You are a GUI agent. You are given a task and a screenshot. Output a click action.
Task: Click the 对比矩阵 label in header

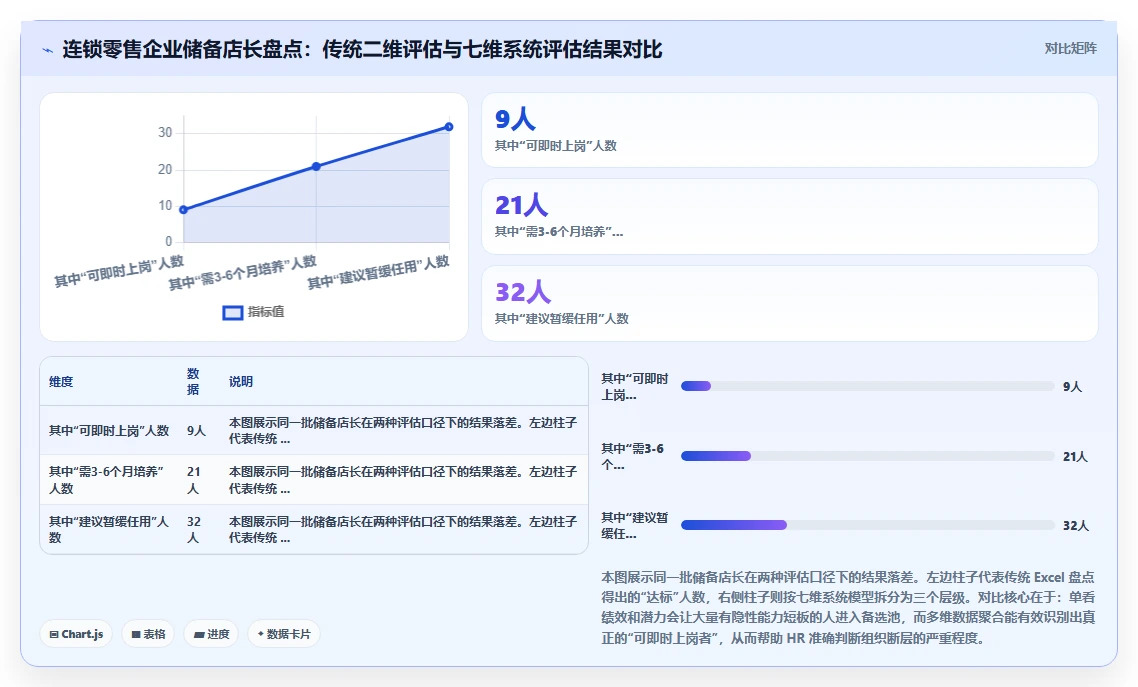point(1071,49)
